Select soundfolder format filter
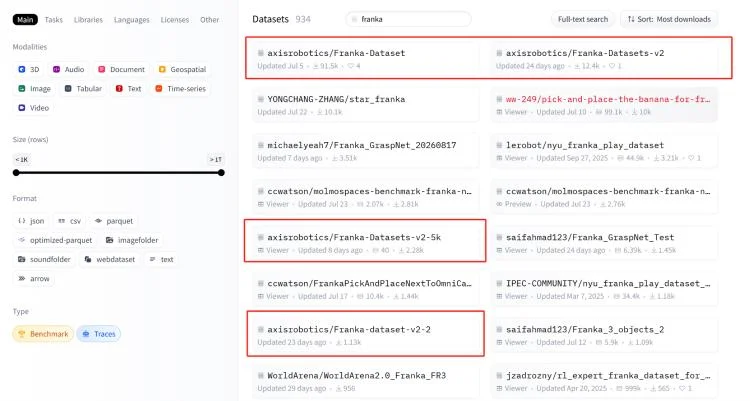 tap(44, 259)
